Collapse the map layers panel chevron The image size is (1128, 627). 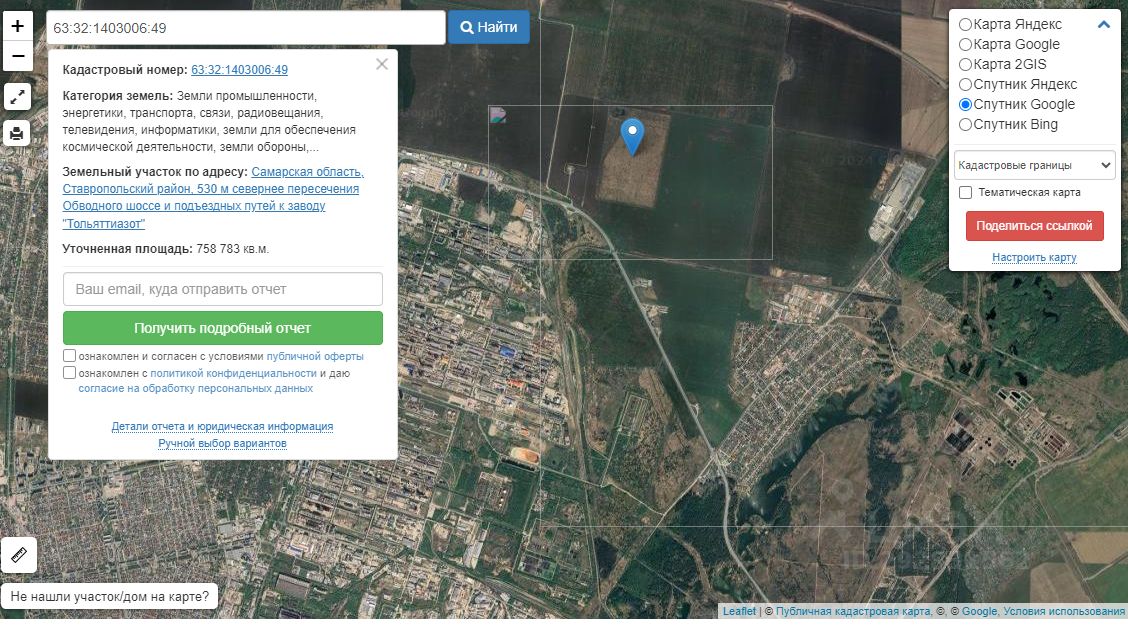pyautogui.click(x=1104, y=24)
